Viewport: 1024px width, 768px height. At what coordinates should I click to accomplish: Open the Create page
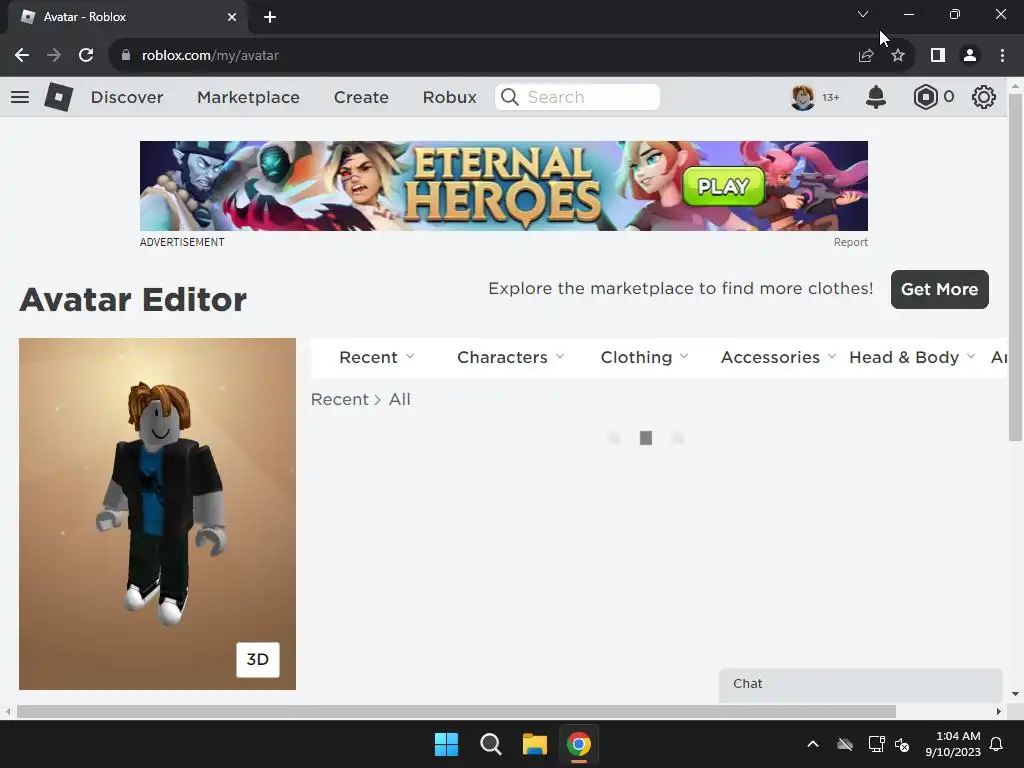pyautogui.click(x=361, y=97)
